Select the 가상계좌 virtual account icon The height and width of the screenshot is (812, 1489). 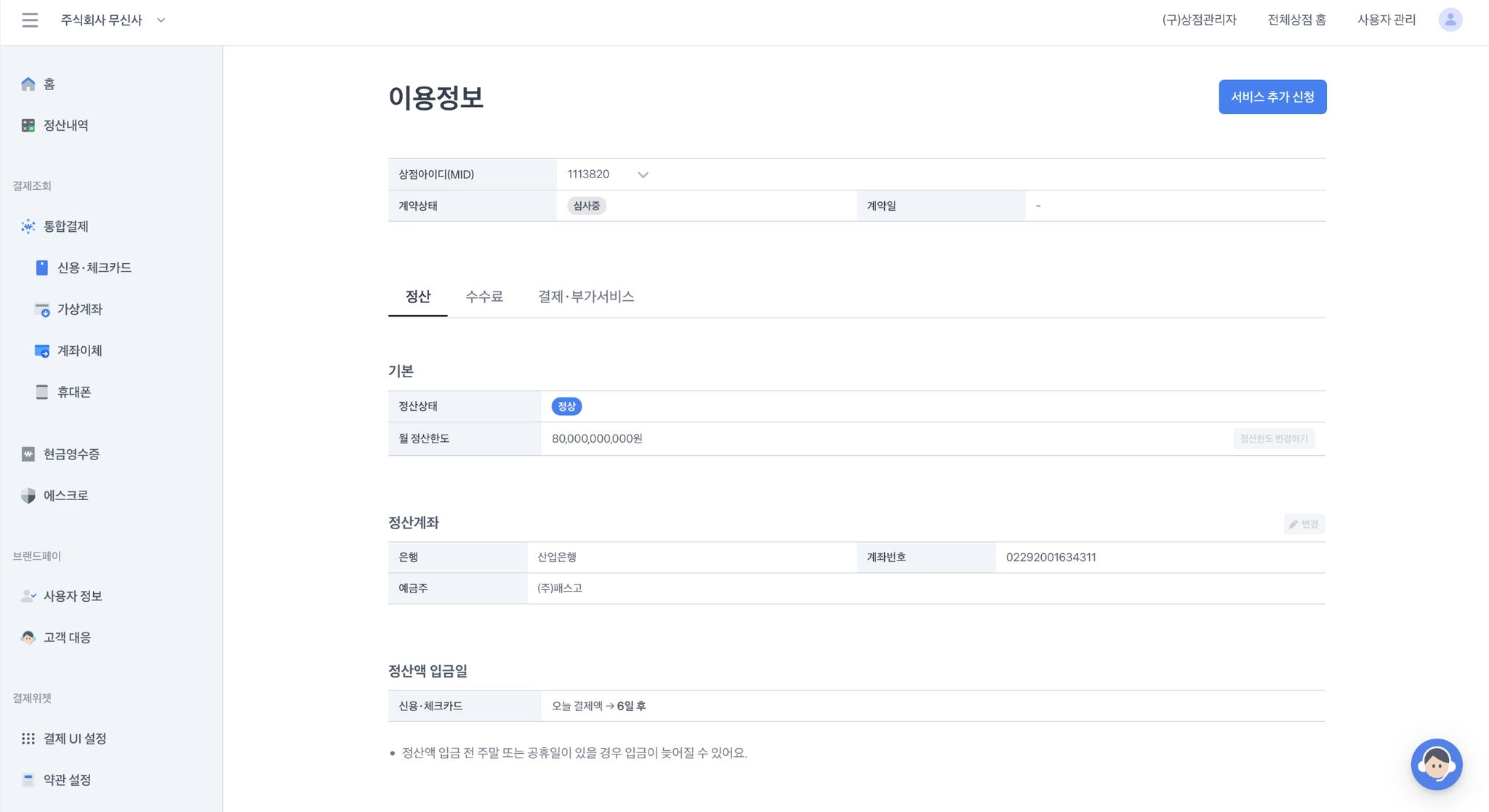click(x=42, y=310)
